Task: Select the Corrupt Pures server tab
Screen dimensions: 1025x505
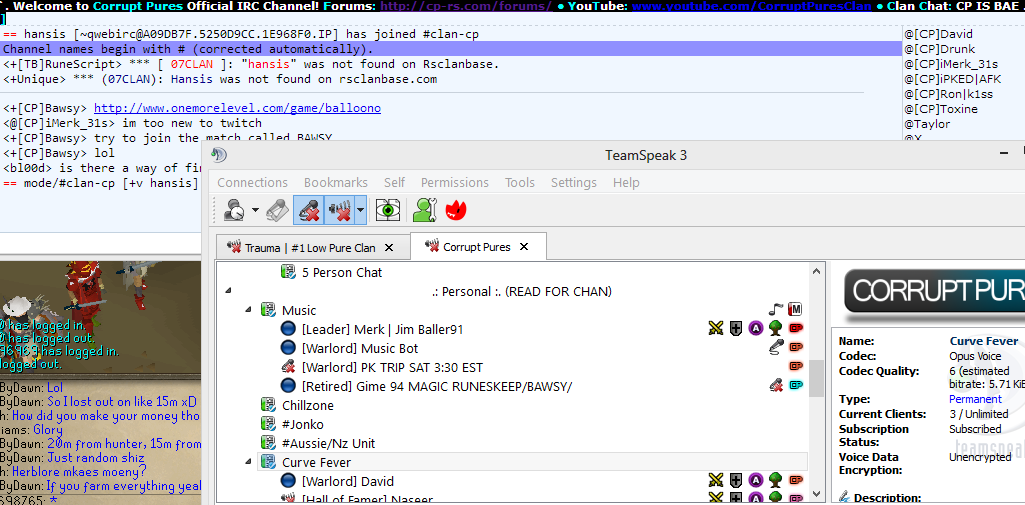Action: point(477,247)
